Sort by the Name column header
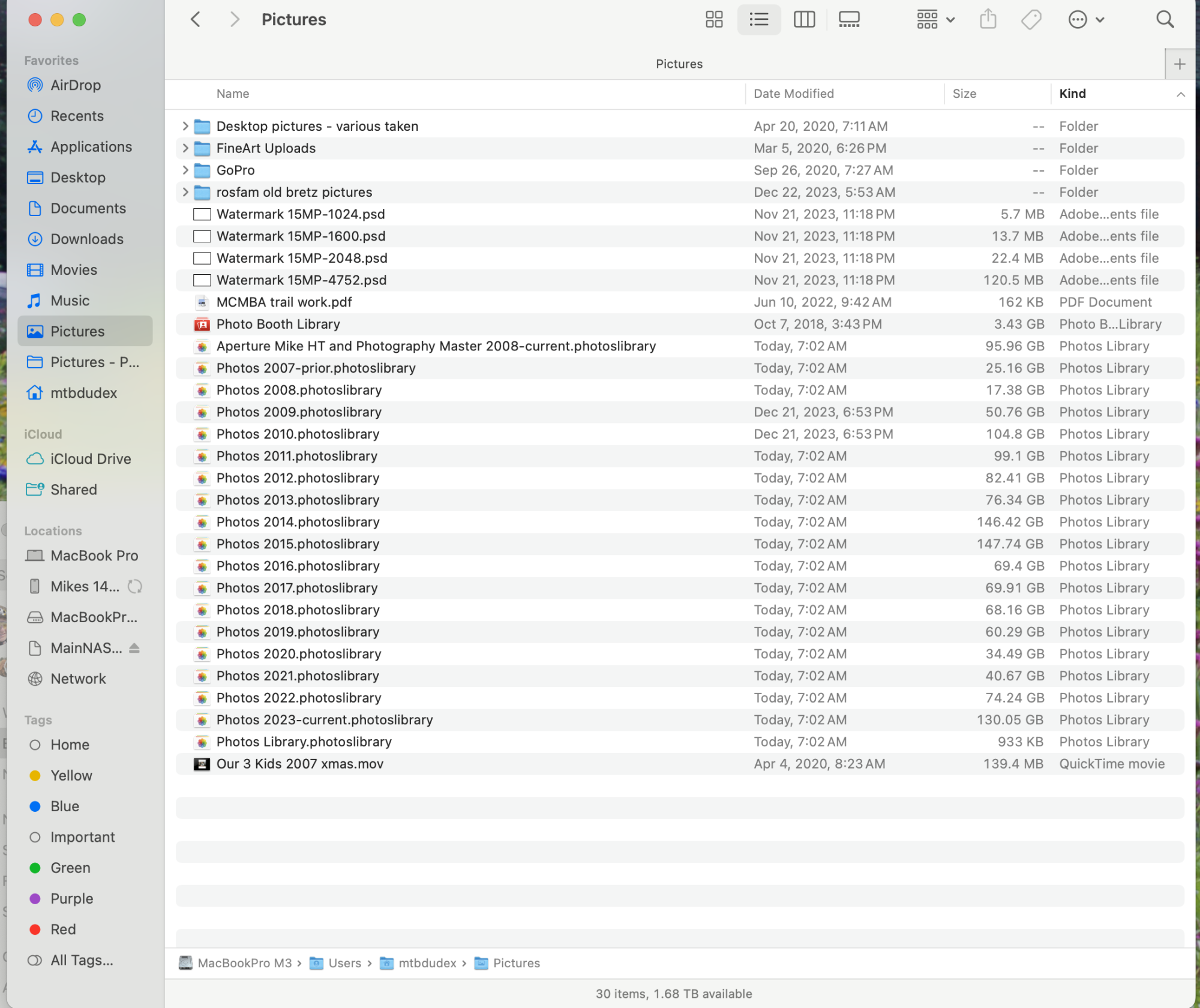1200x1008 pixels. point(233,94)
